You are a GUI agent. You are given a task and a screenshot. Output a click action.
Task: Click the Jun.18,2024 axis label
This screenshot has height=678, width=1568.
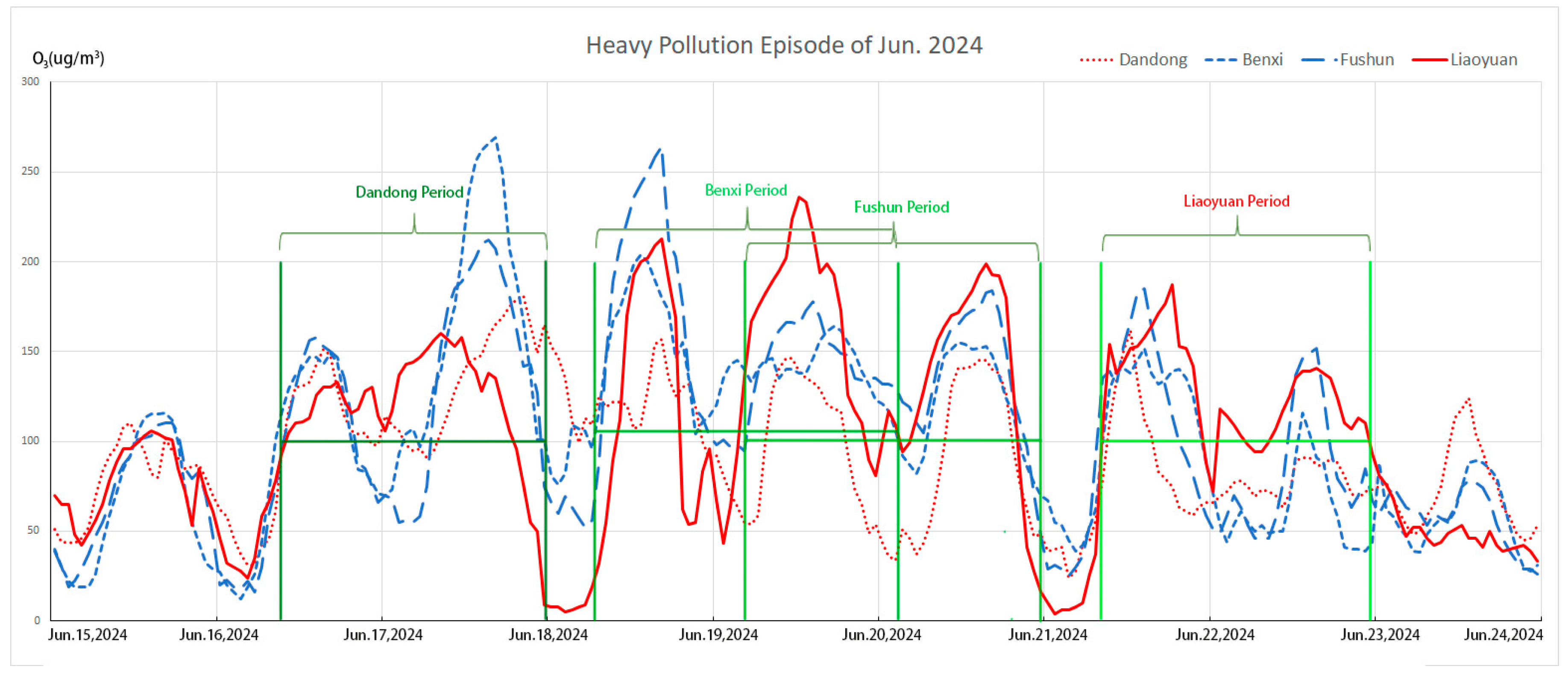pos(548,635)
